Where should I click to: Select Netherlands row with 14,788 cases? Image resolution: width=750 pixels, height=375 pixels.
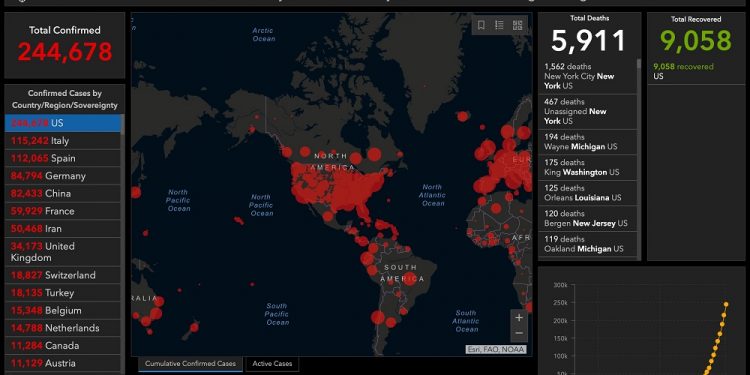coord(63,328)
